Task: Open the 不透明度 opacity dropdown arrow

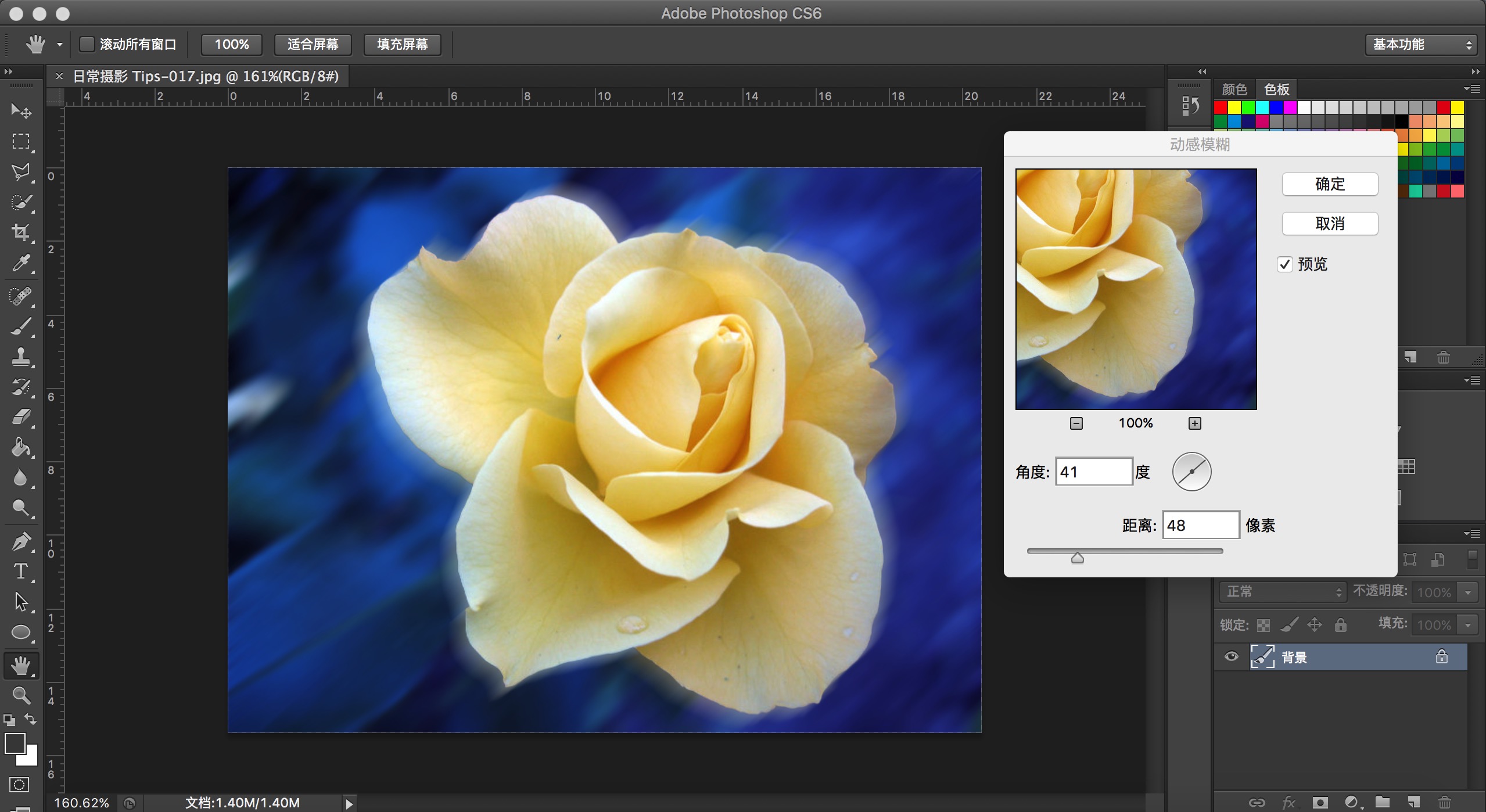Action: pos(1468,592)
